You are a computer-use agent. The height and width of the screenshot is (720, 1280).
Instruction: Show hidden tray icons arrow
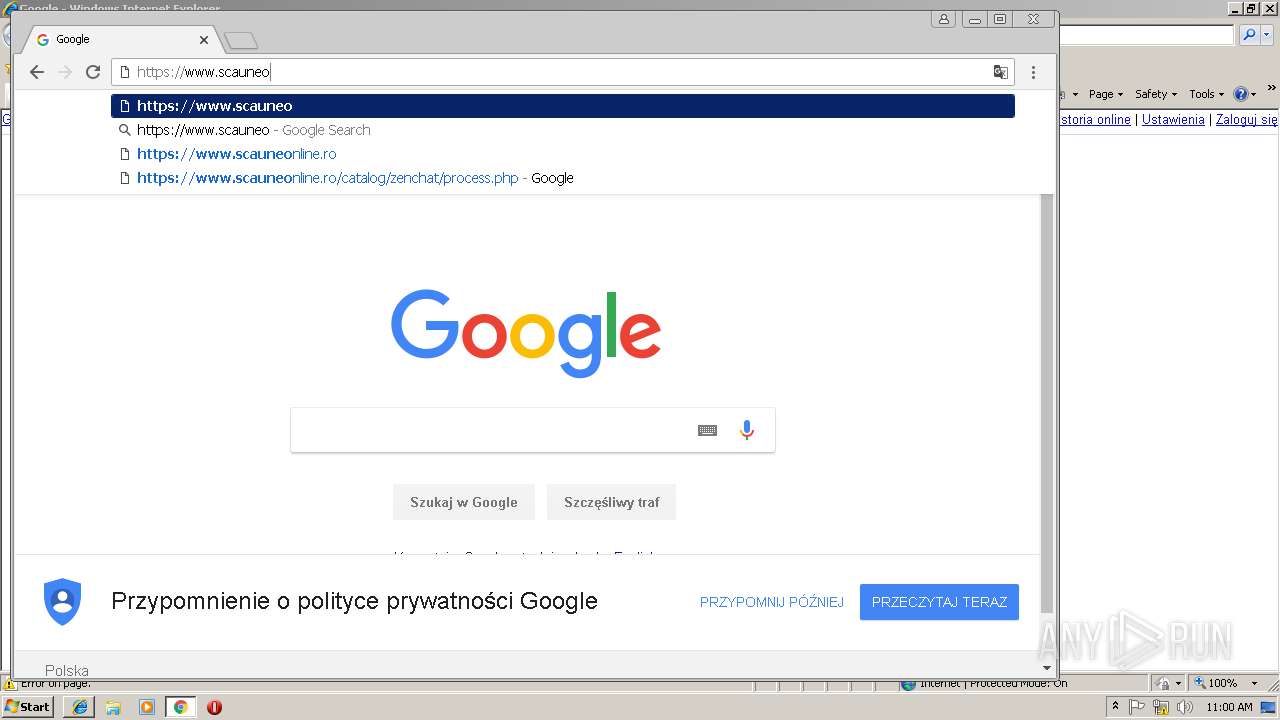1116,707
